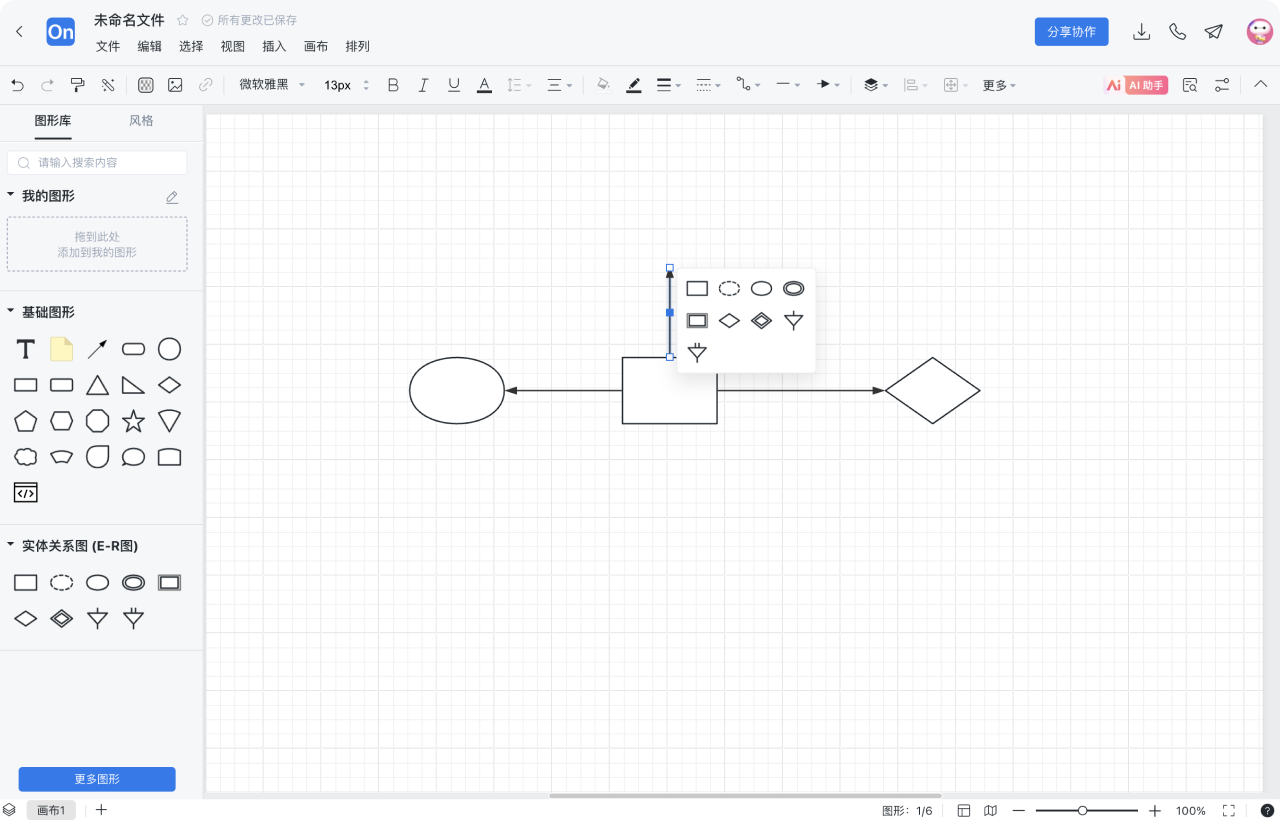
Task: Select the star shape in basic shapes
Action: [133, 421]
